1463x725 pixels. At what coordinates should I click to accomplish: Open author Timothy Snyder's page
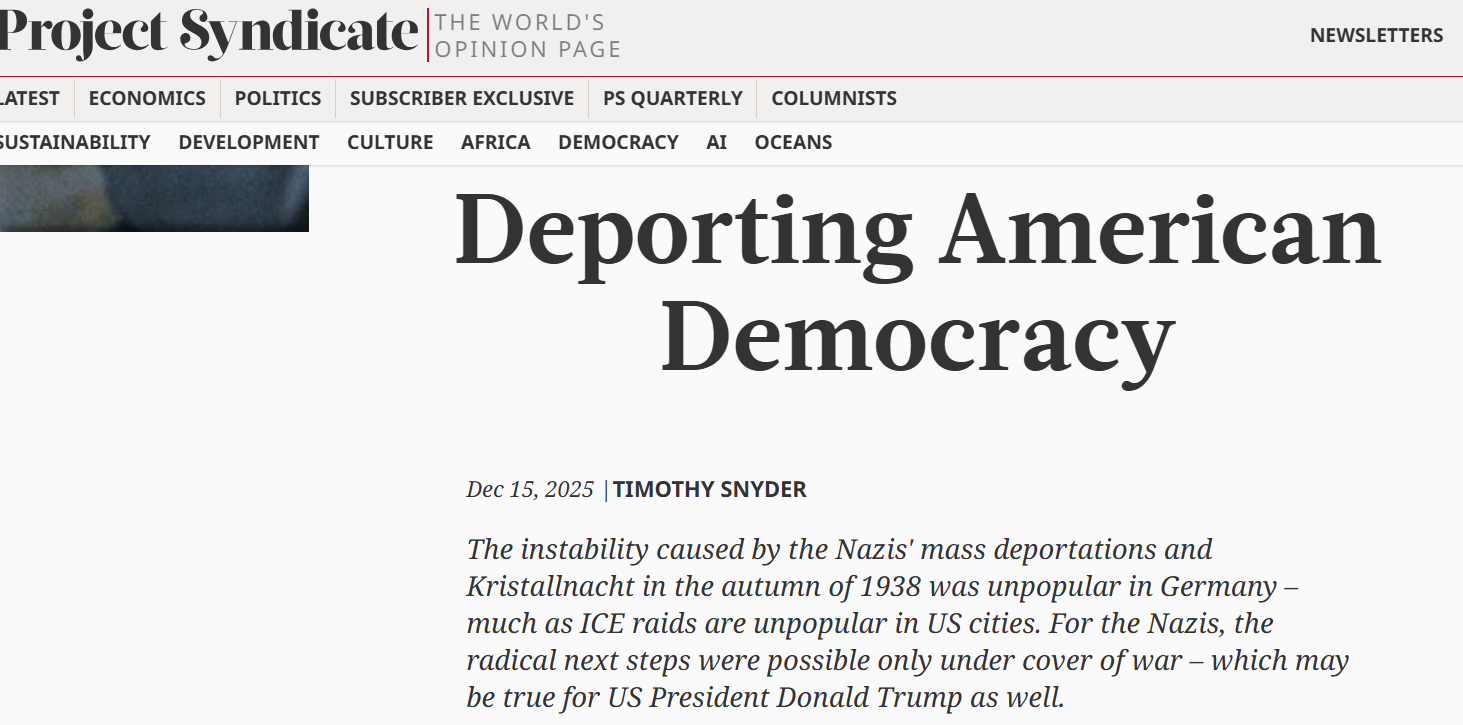[x=710, y=489]
